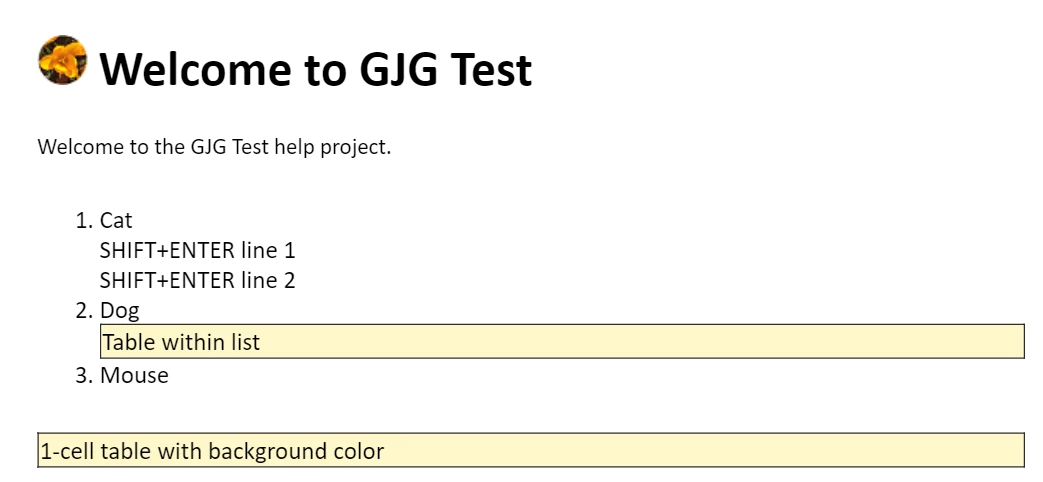Click the yellow background right of 'Table within list'
1043x482 pixels.
tap(642, 342)
